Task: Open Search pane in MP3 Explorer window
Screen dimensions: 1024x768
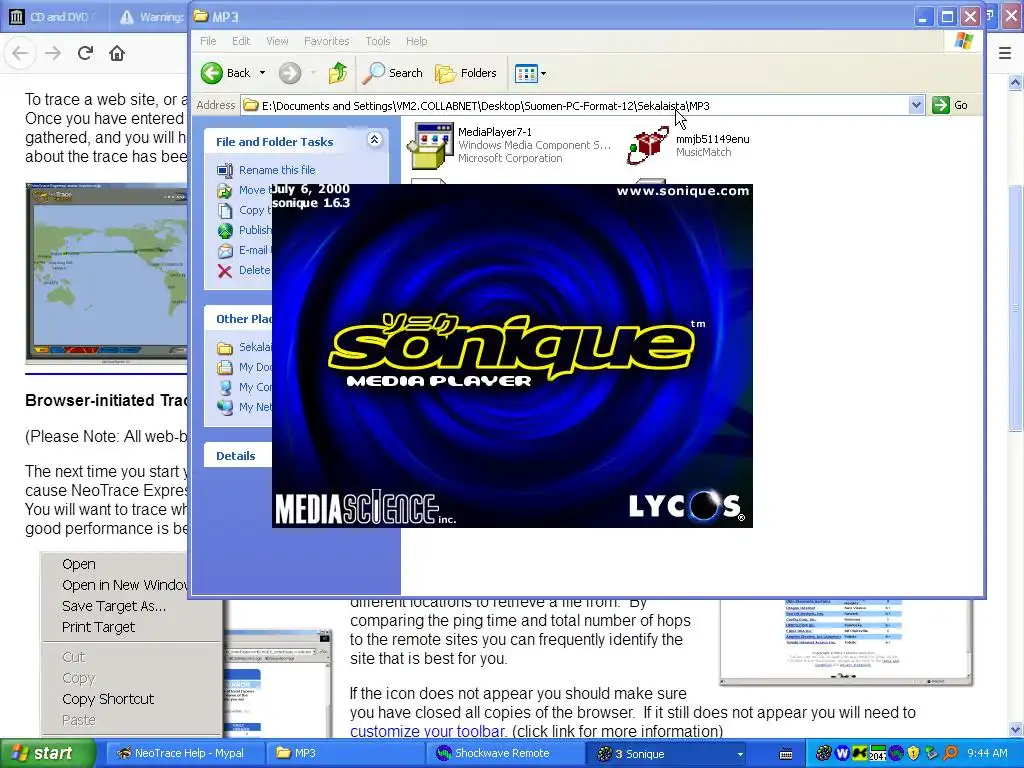Action: point(393,72)
